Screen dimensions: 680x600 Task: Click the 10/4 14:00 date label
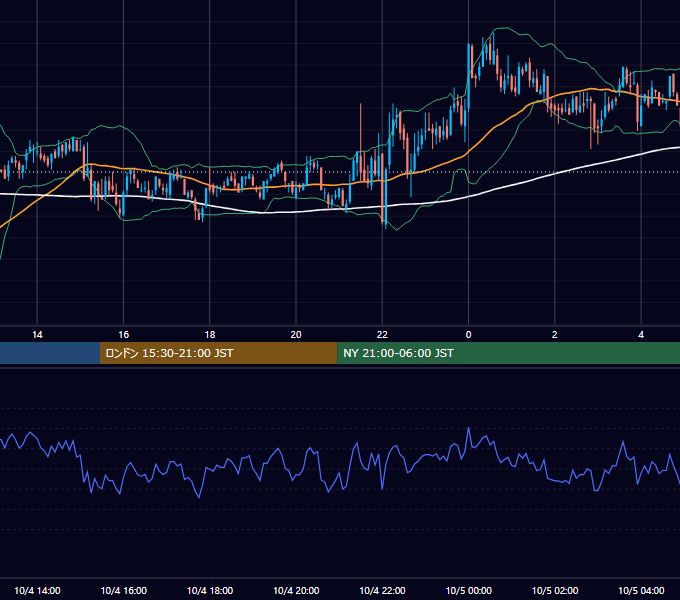click(37, 590)
